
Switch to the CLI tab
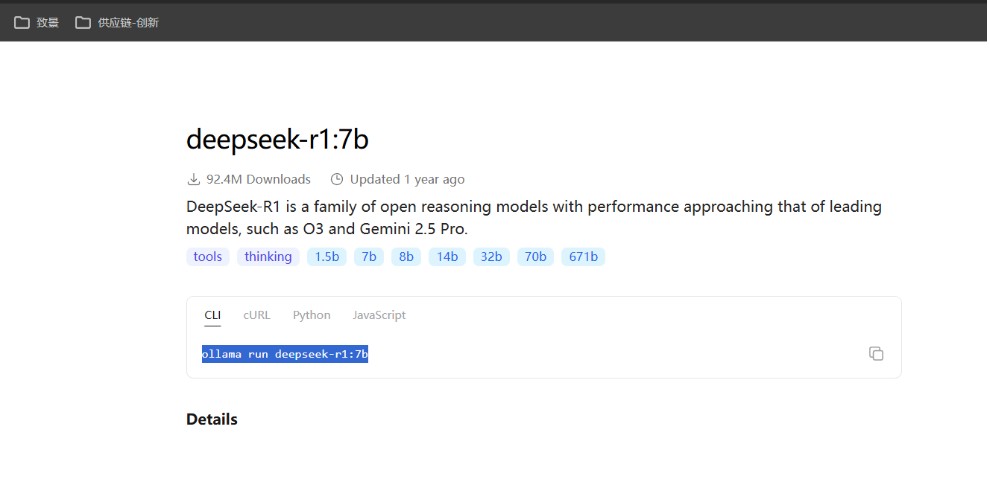tap(213, 315)
